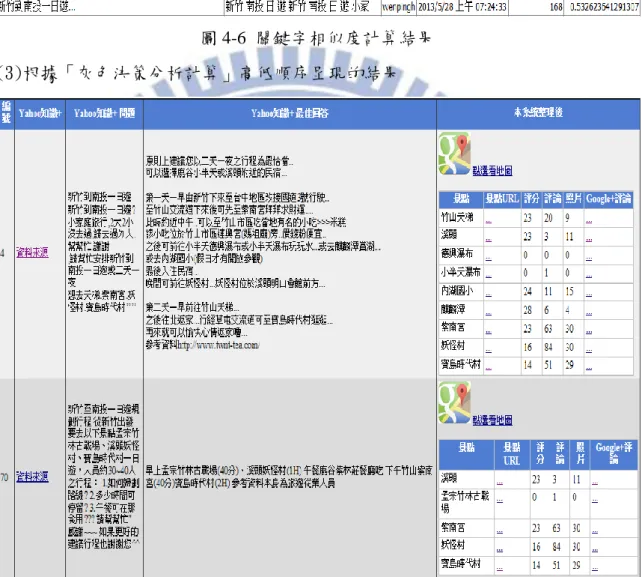Open 景點URL link for 麒麟潭
The width and height of the screenshot is (642, 577).
(x=488, y=314)
